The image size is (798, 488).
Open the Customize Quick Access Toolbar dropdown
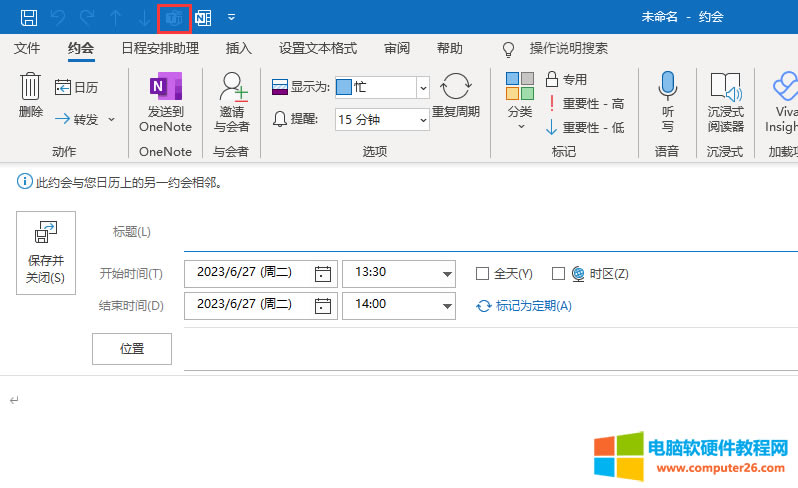click(x=232, y=17)
